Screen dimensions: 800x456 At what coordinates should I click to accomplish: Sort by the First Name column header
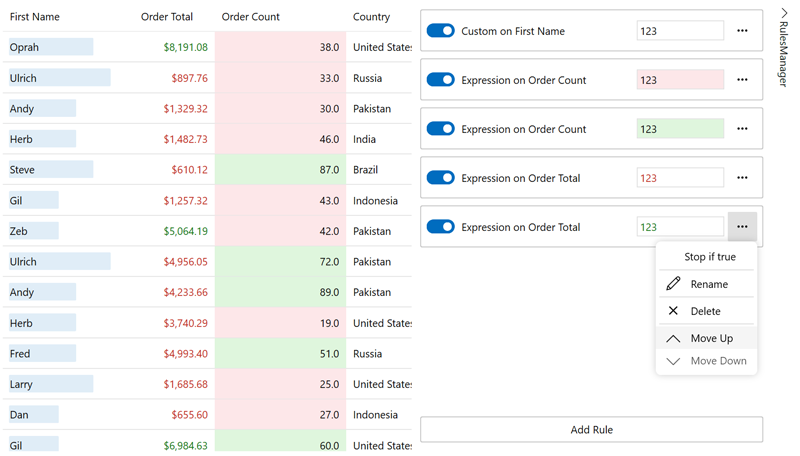pos(35,17)
